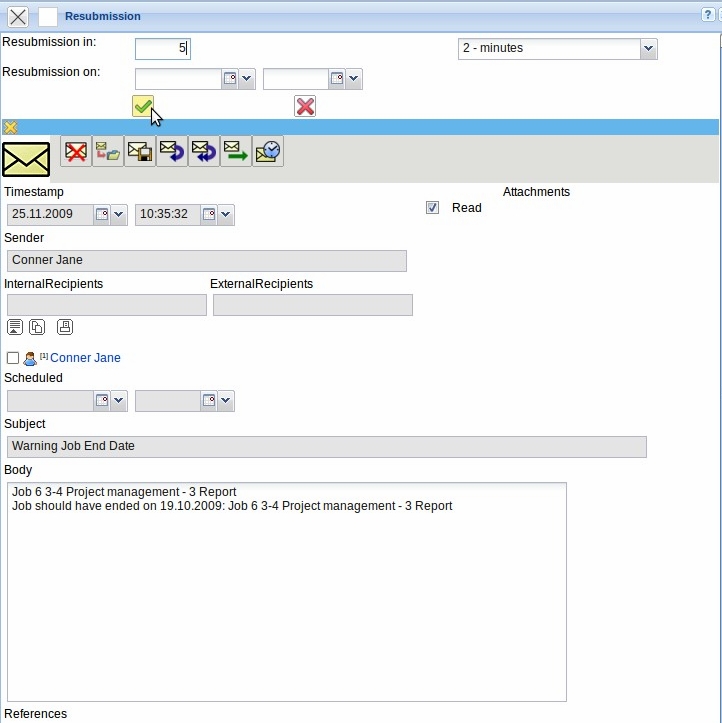Click the print icon below recipients
This screenshot has height=723, width=722.
pos(65,327)
